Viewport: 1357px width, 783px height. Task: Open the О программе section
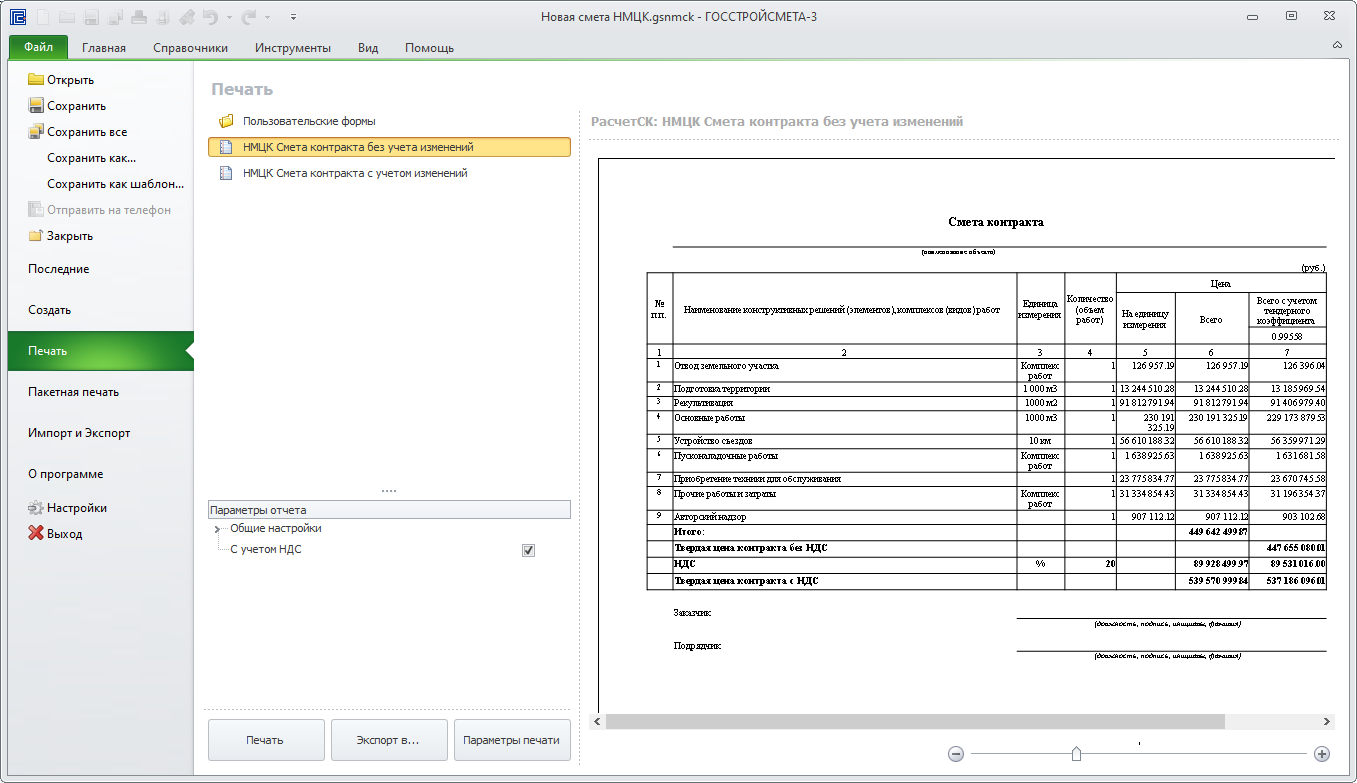point(66,474)
